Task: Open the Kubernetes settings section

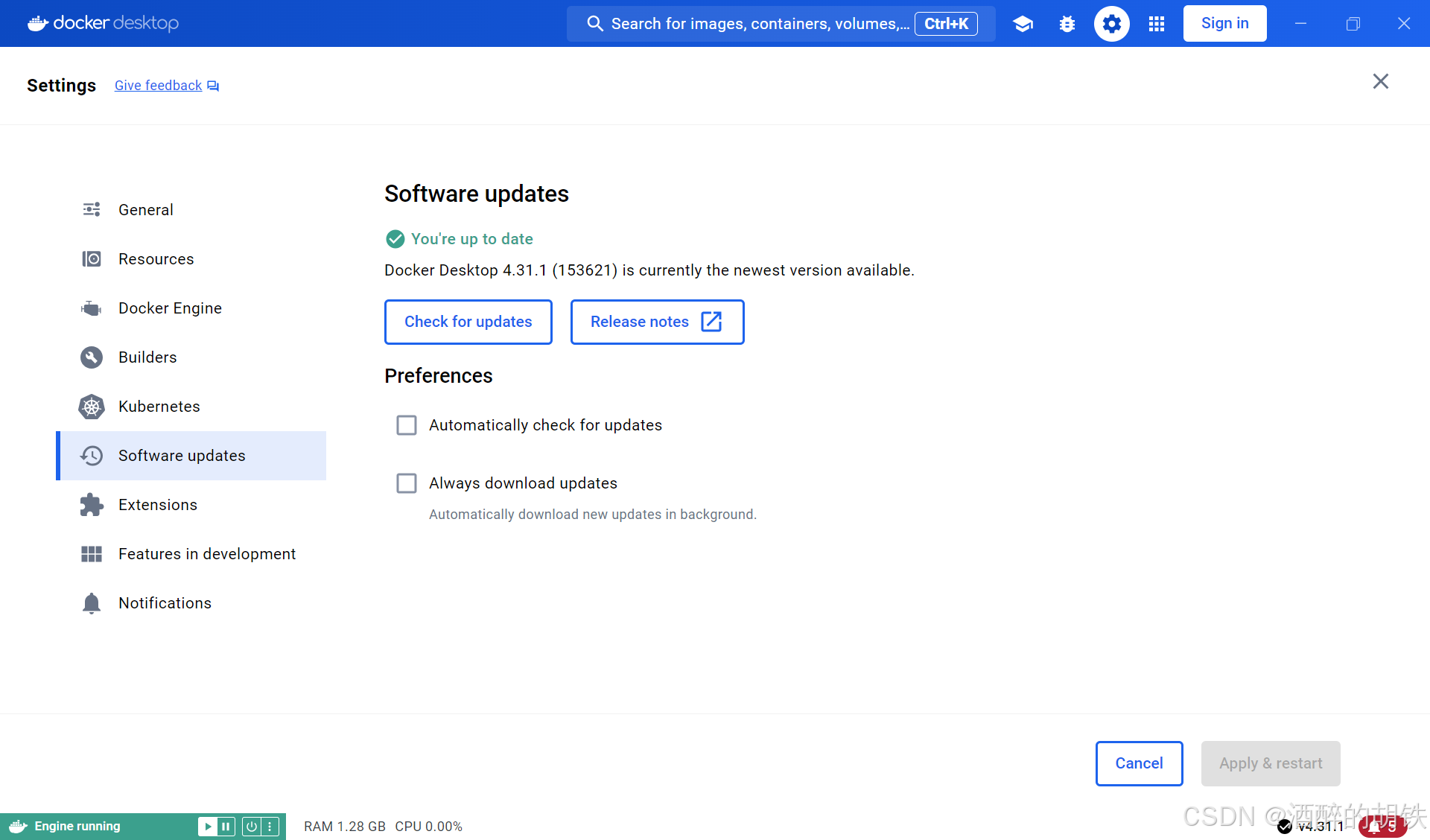Action: [159, 407]
